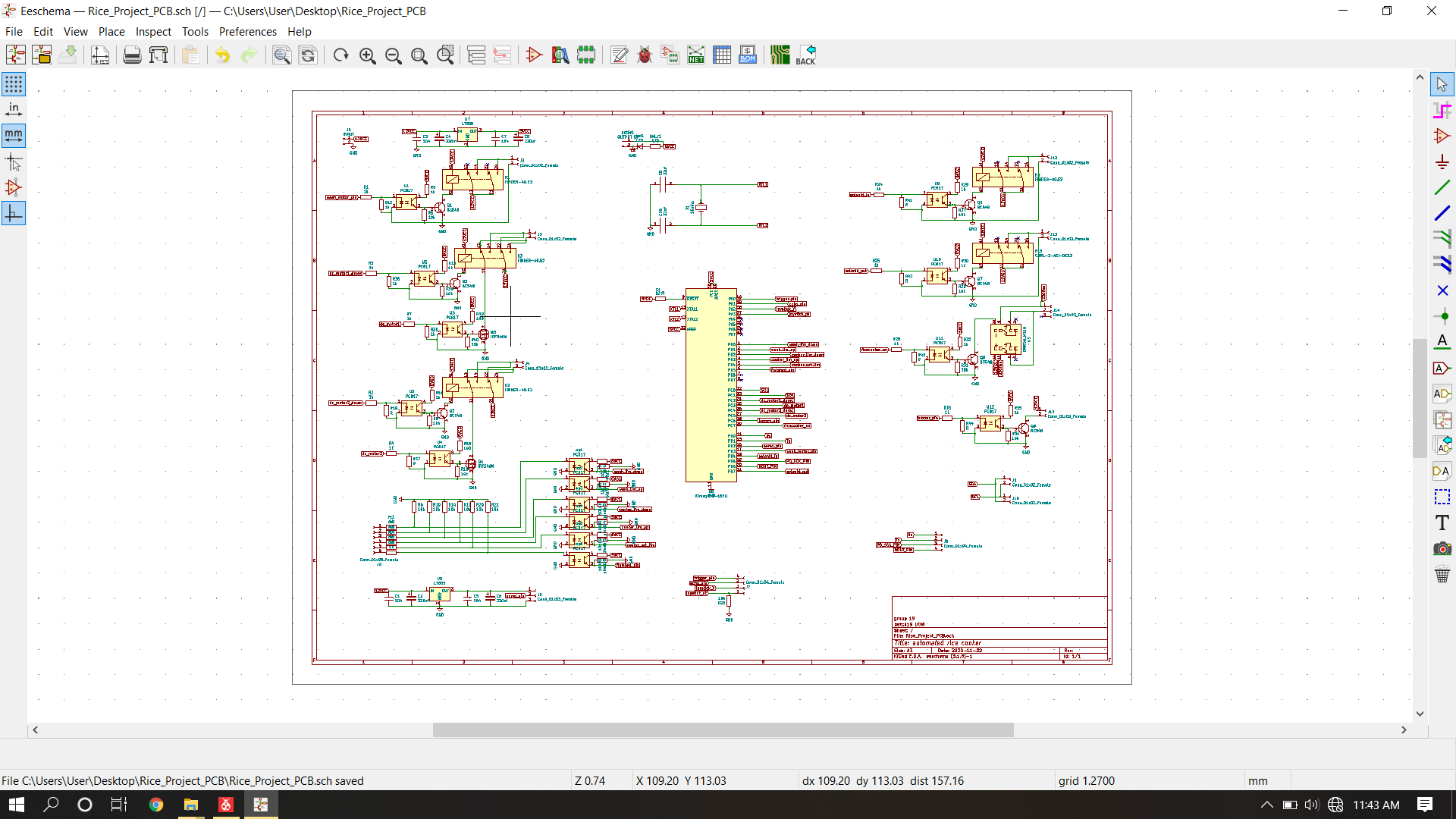This screenshot has width=1456, height=819.
Task: Switch units to millimeters
Action: point(14,136)
